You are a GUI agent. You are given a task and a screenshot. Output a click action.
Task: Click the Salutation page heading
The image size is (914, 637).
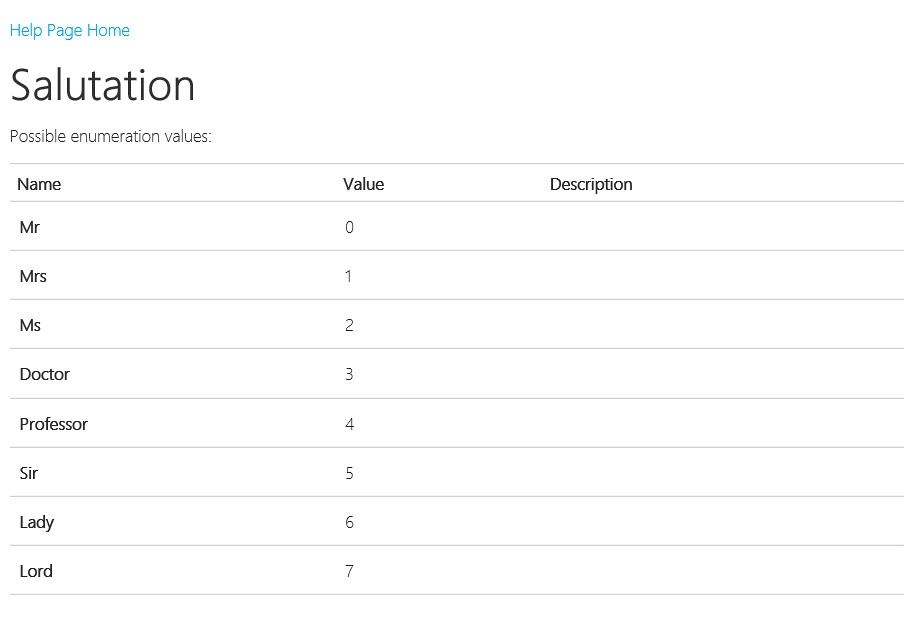103,86
